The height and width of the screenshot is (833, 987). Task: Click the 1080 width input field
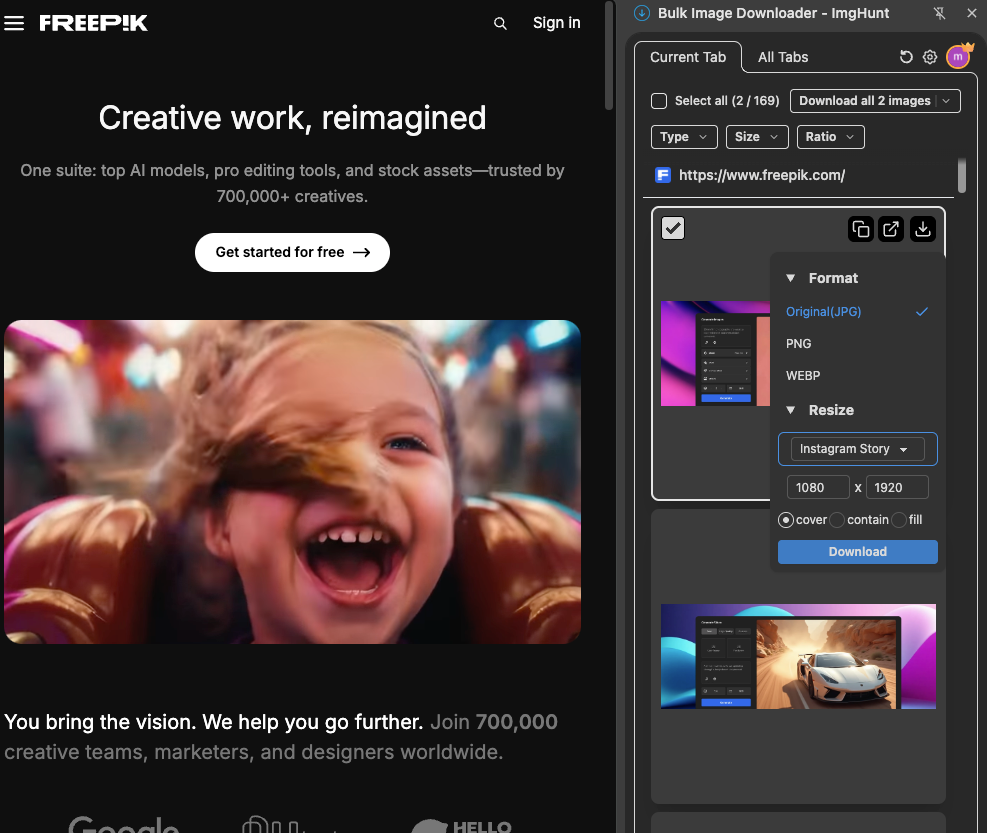[818, 487]
